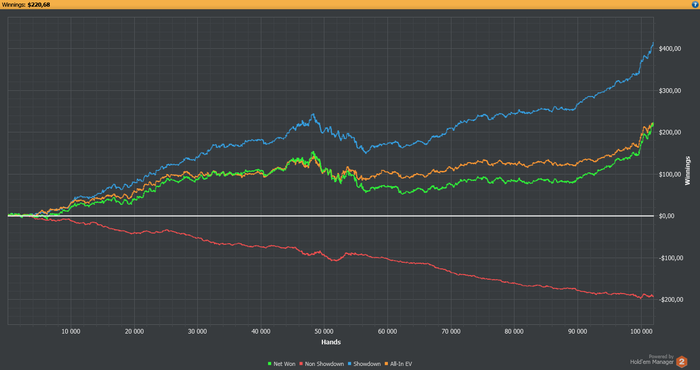Viewport: 700px width, 370px height.
Task: Click the Hands x-axis title
Action: coord(331,342)
